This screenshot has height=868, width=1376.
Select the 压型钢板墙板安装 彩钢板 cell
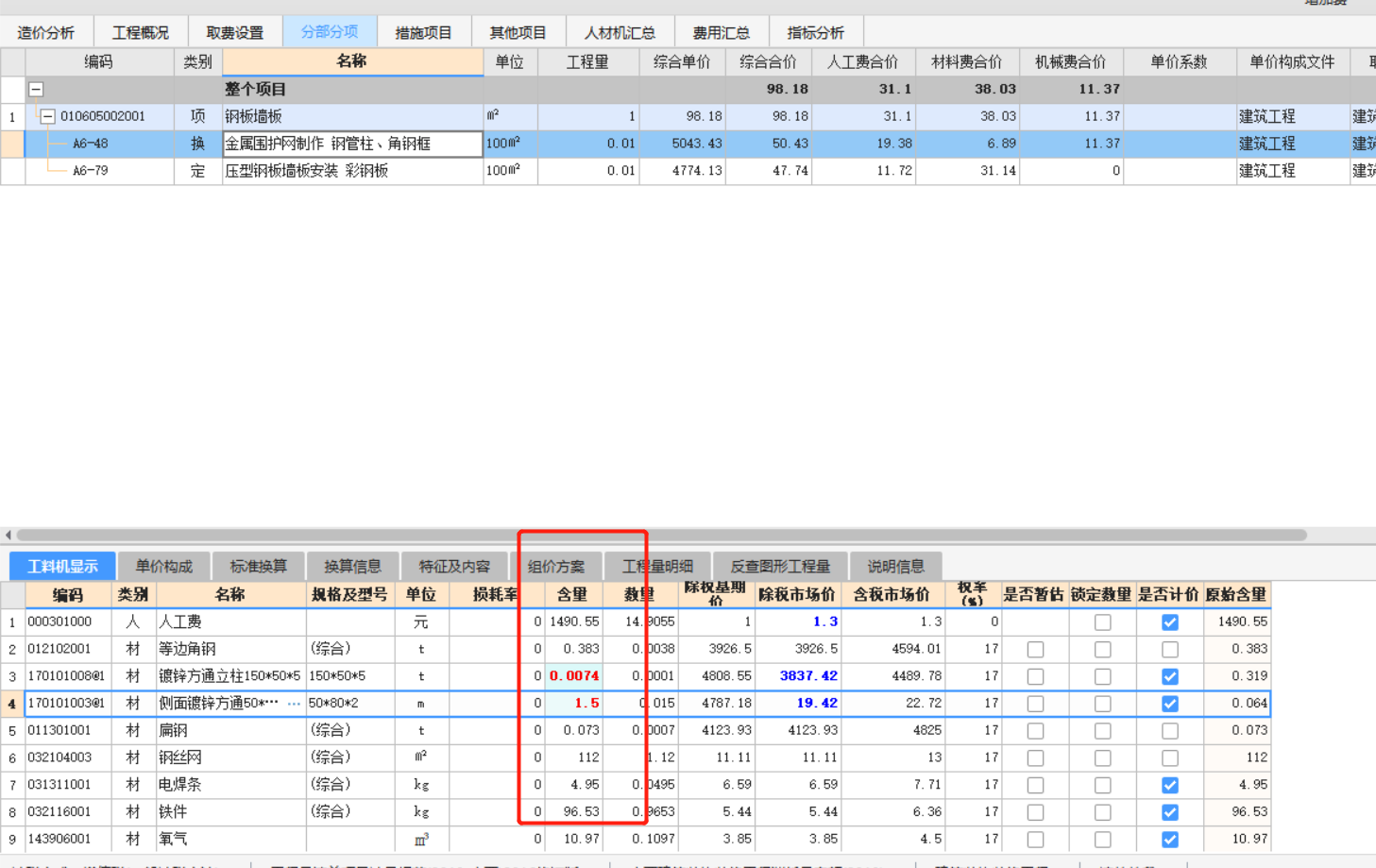(x=352, y=171)
